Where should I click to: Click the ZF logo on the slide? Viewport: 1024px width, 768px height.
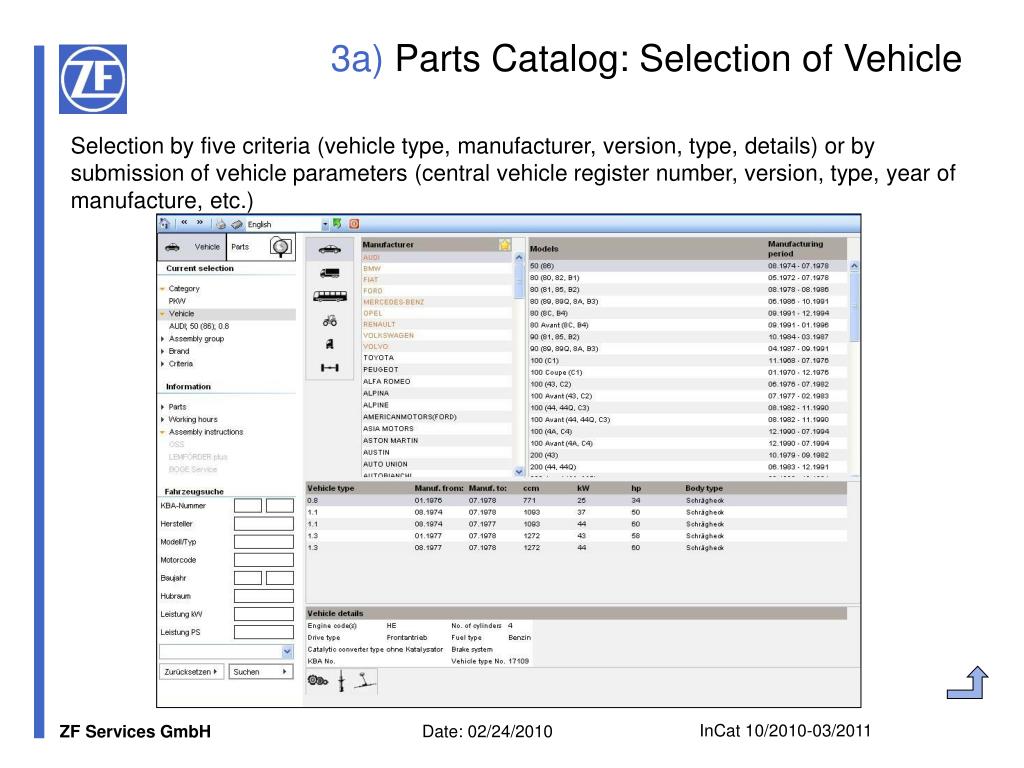pyautogui.click(x=93, y=79)
